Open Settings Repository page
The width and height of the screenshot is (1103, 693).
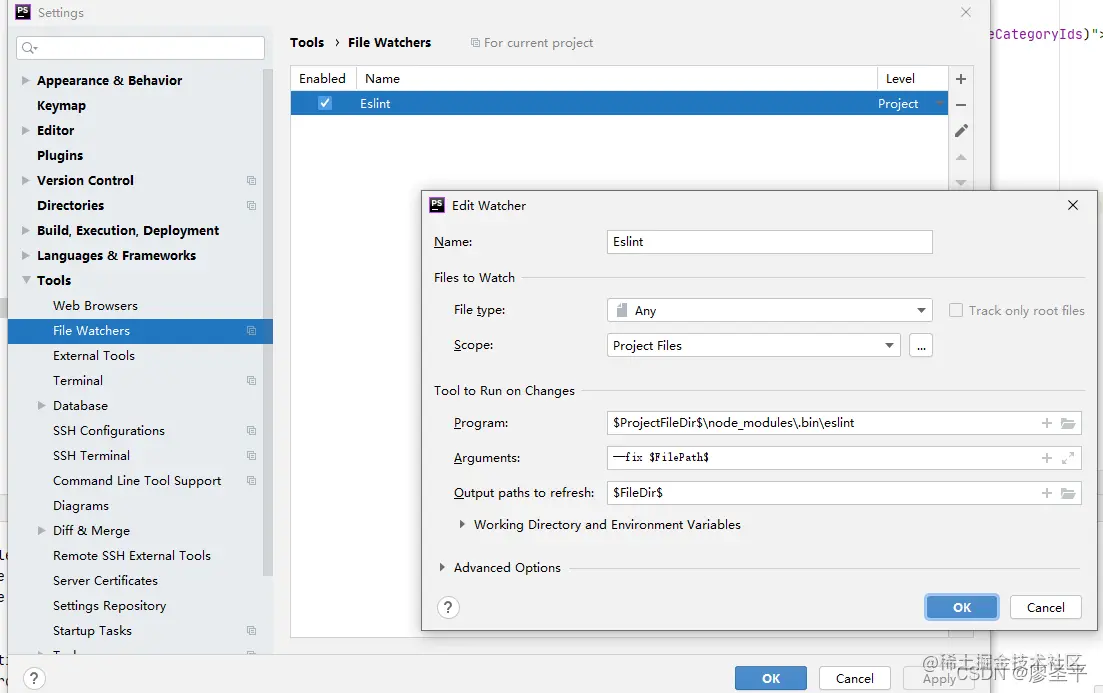109,606
